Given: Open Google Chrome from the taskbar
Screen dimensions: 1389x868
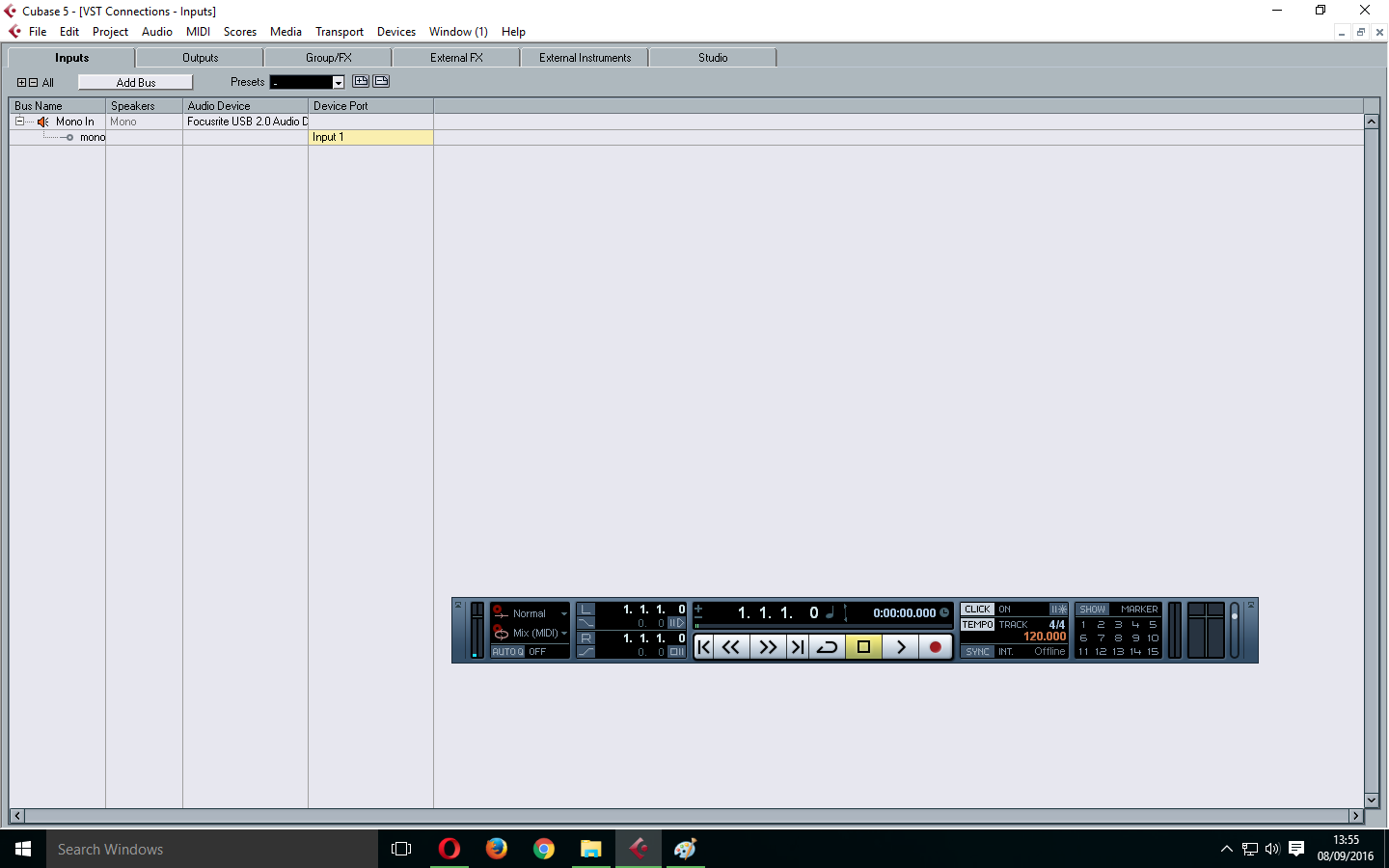Looking at the screenshot, I should tap(544, 849).
